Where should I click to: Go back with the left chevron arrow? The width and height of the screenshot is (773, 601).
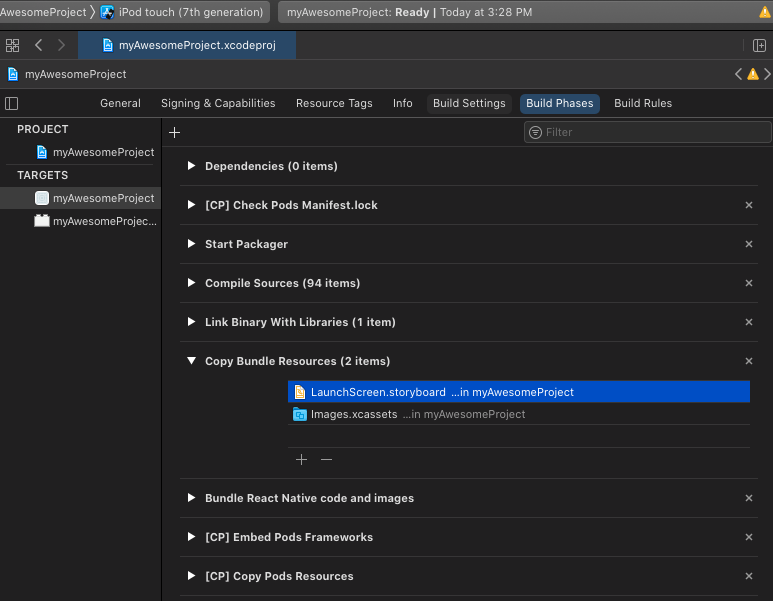click(38, 45)
